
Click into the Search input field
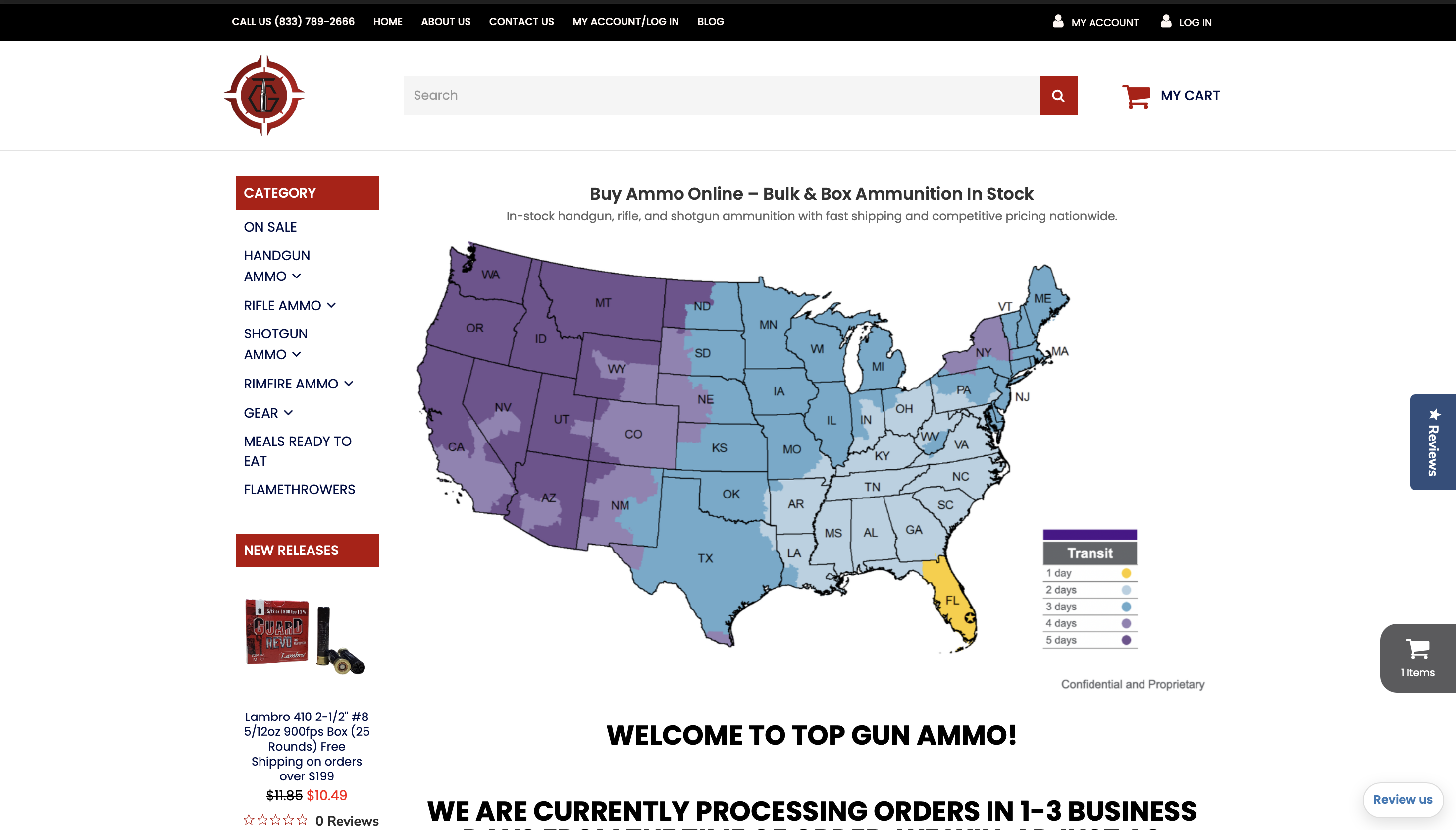[721, 95]
